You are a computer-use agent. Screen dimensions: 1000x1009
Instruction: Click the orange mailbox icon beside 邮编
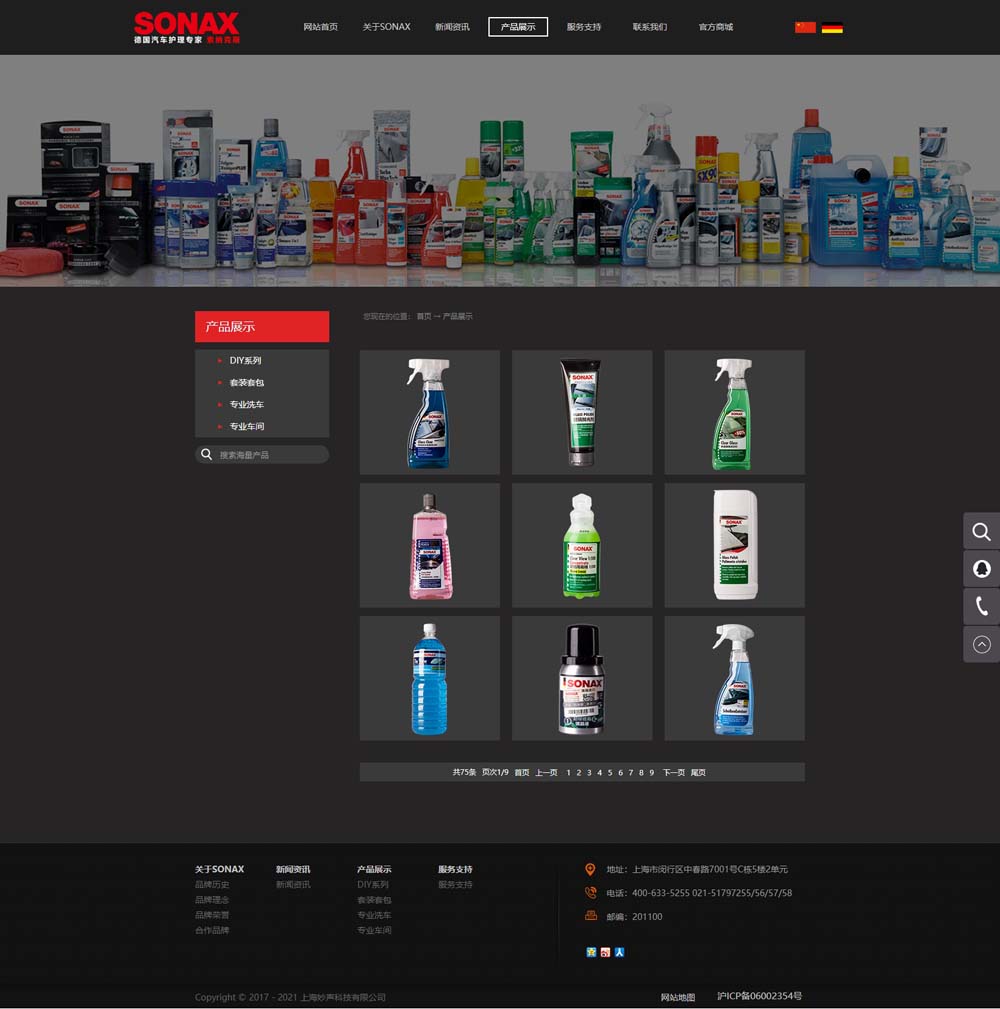coord(590,916)
